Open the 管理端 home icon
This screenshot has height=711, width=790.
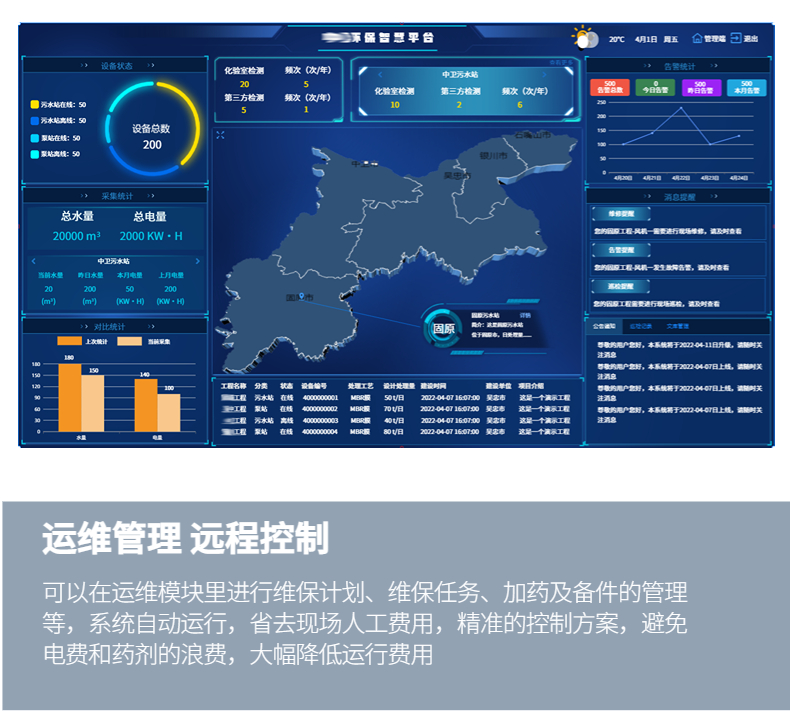pyautogui.click(x=697, y=39)
